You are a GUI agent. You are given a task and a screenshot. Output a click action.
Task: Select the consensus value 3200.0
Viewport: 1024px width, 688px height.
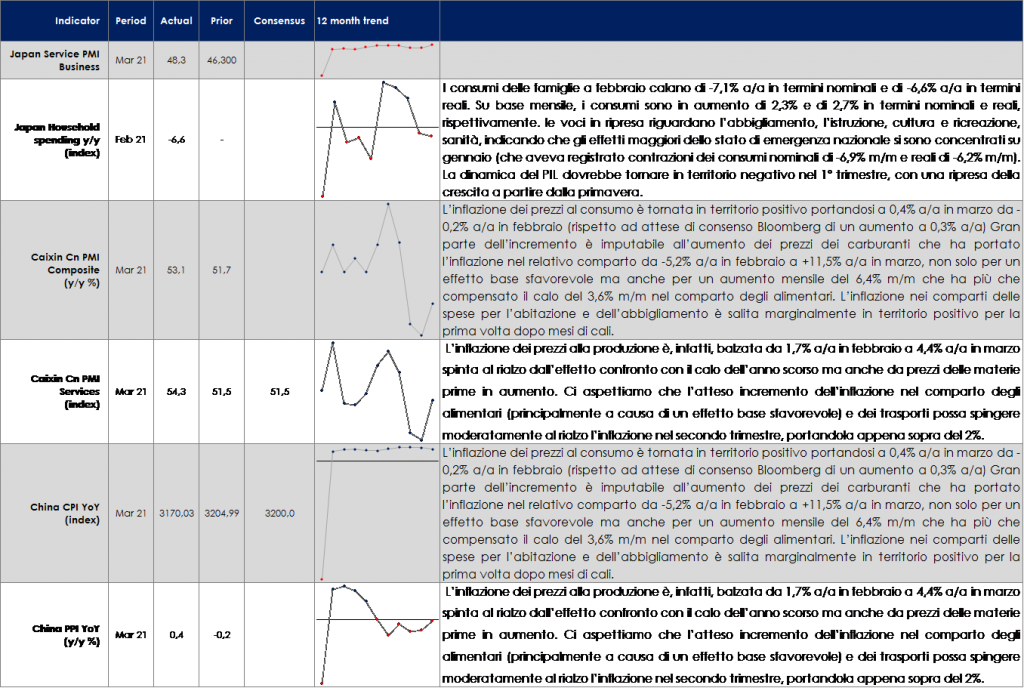[279, 513]
